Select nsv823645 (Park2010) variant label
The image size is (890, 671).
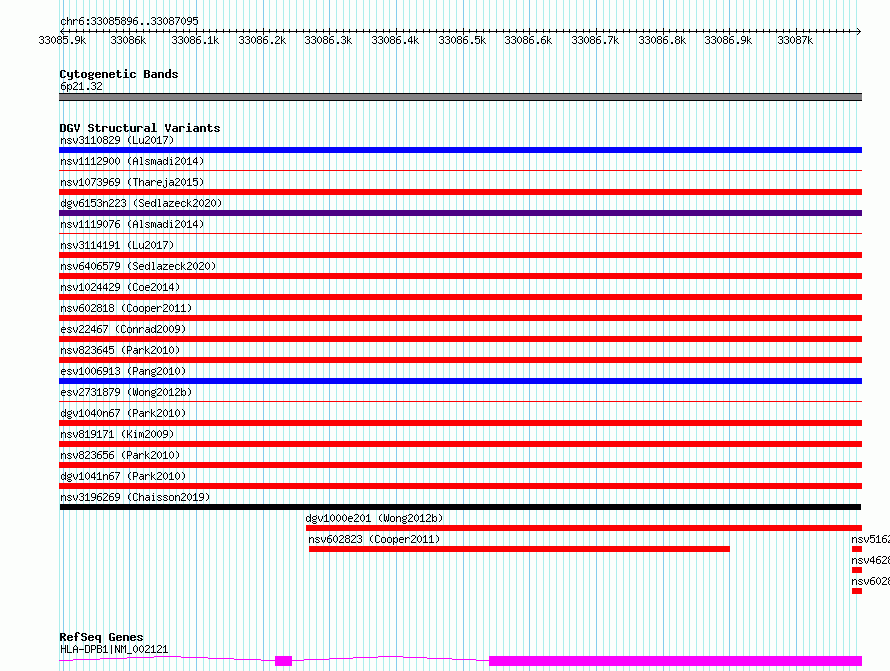coord(120,350)
